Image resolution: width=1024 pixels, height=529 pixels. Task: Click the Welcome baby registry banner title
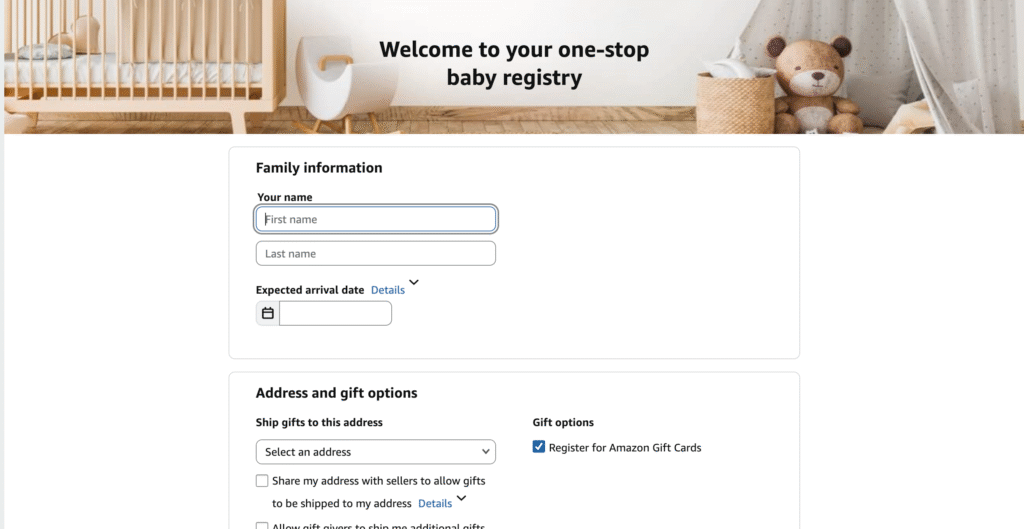[513, 63]
